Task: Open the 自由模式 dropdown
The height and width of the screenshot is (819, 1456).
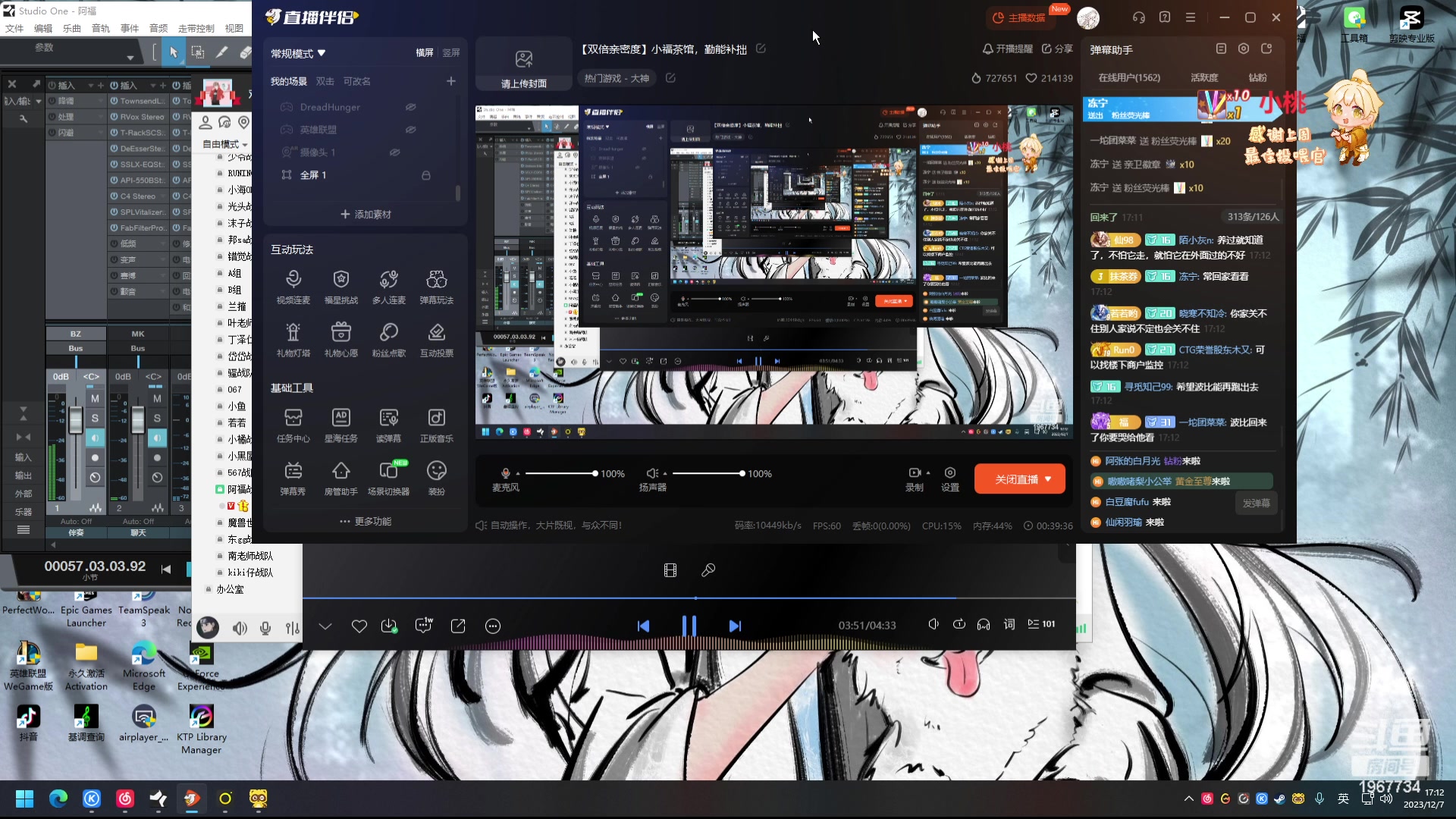Action: tap(224, 144)
